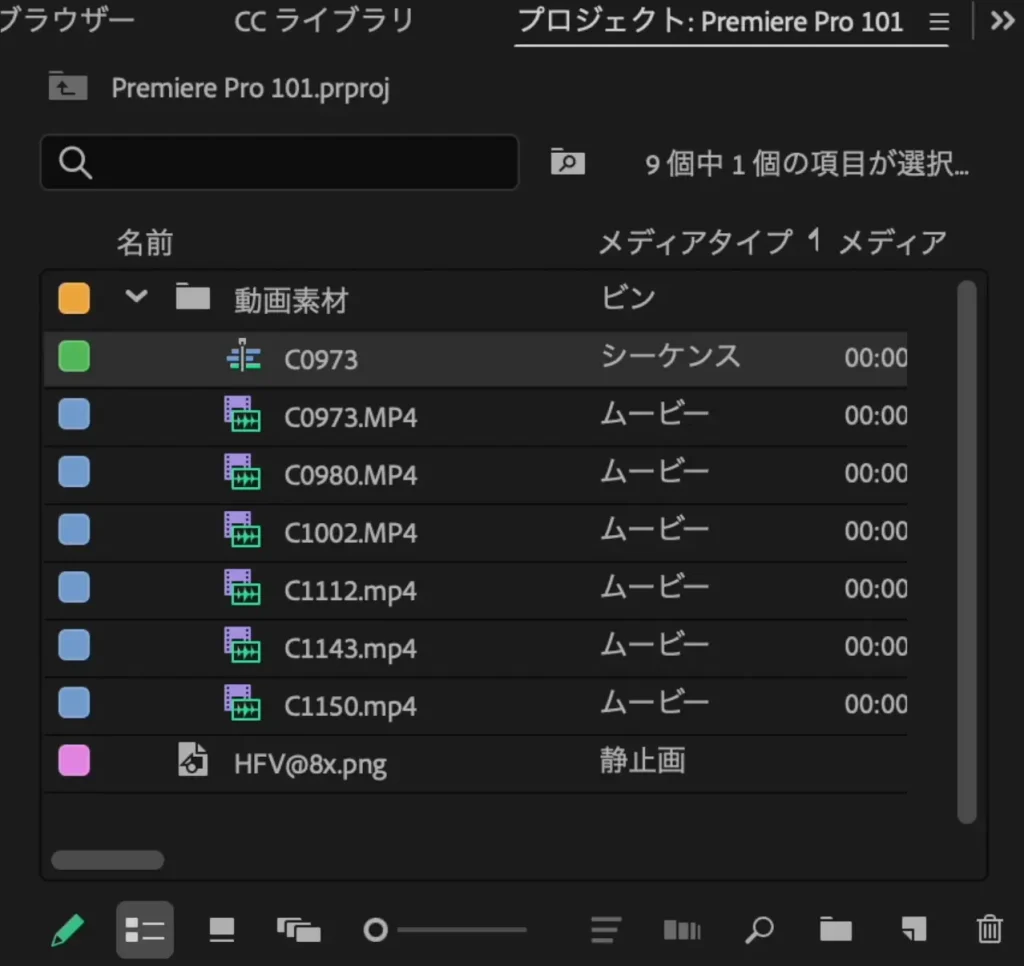Delete the selected item with the trash icon

click(x=989, y=929)
